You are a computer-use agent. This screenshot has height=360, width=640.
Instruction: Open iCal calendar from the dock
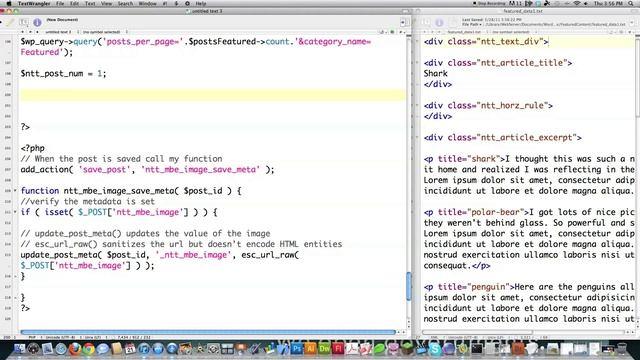pos(130,349)
